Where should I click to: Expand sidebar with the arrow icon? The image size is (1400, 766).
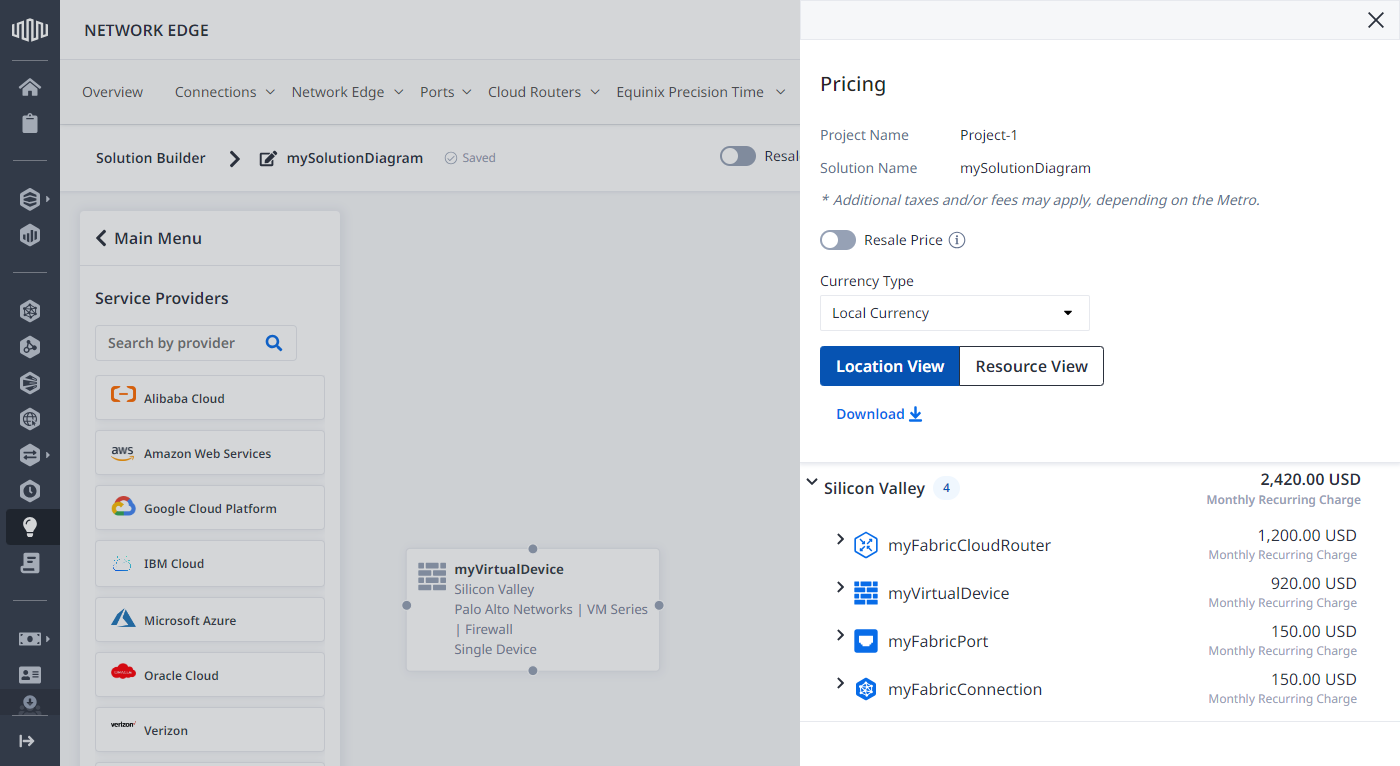pos(27,741)
